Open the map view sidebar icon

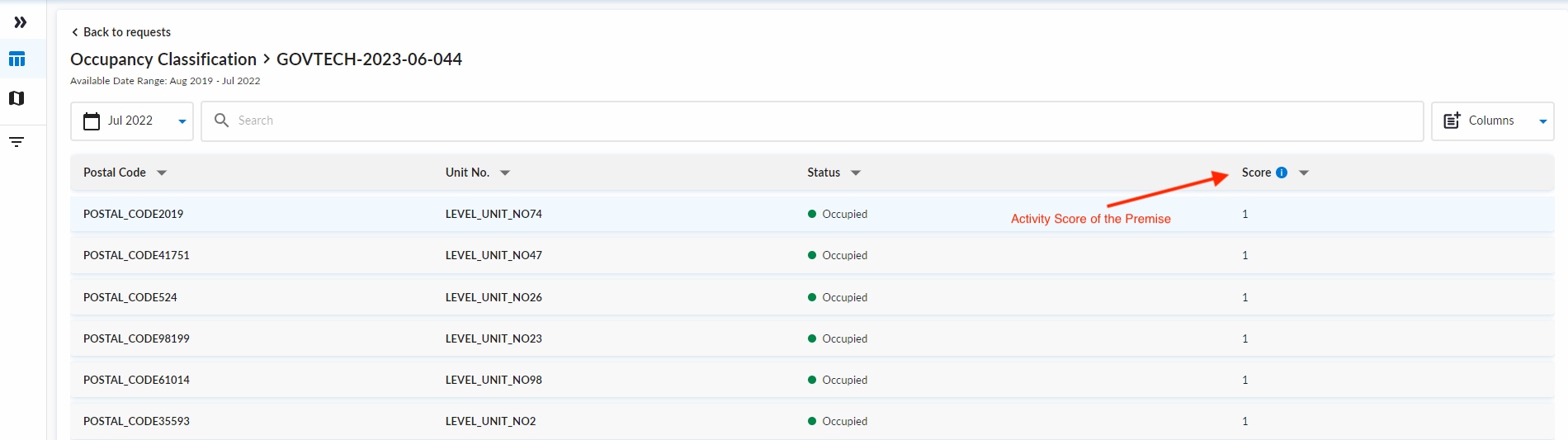pyautogui.click(x=17, y=98)
